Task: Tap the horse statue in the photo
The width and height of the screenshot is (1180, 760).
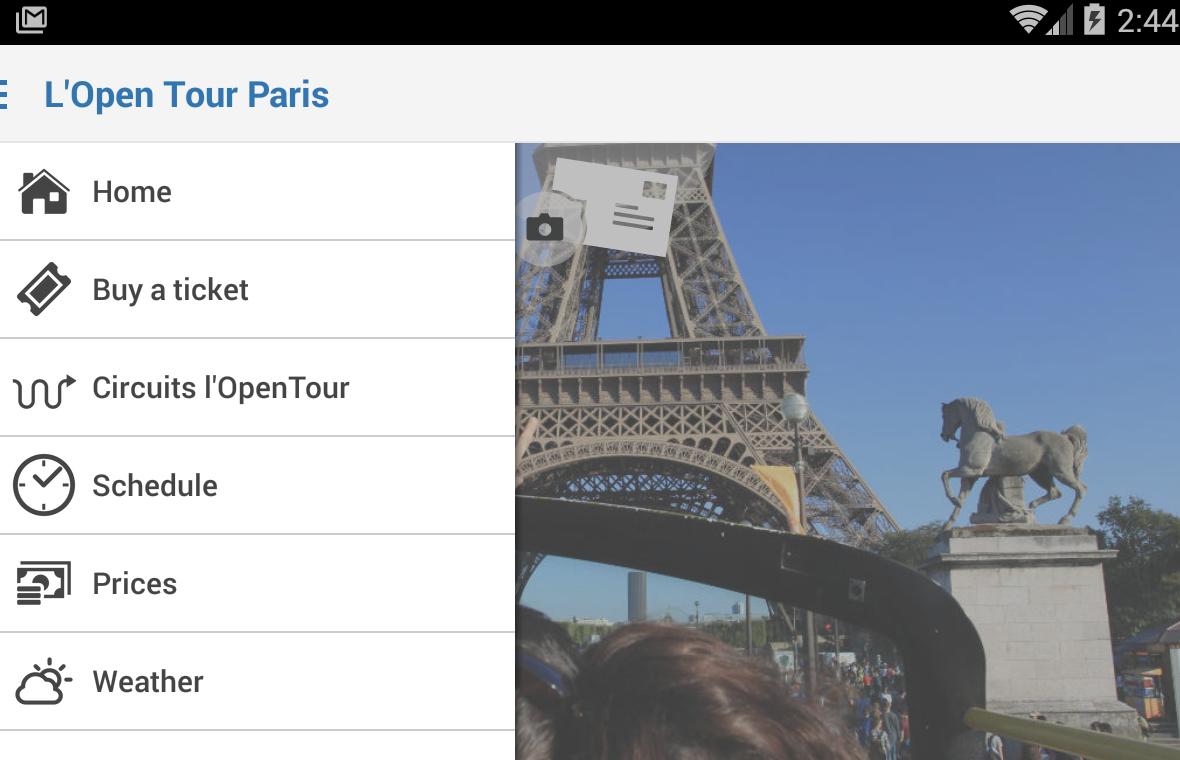Action: click(x=1012, y=456)
